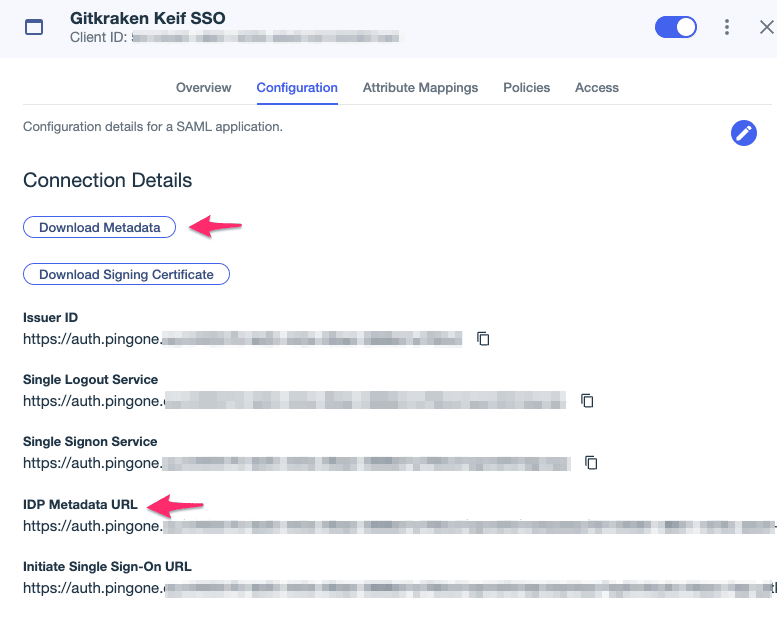This screenshot has width=777, height=619.
Task: Click the pencil edit configuration icon
Action: tap(743, 133)
